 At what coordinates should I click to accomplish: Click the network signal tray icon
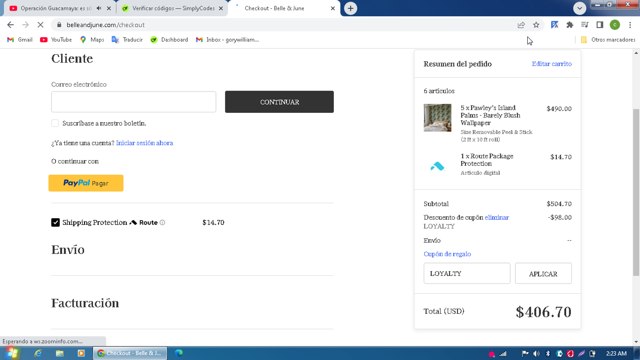[x=503, y=353]
